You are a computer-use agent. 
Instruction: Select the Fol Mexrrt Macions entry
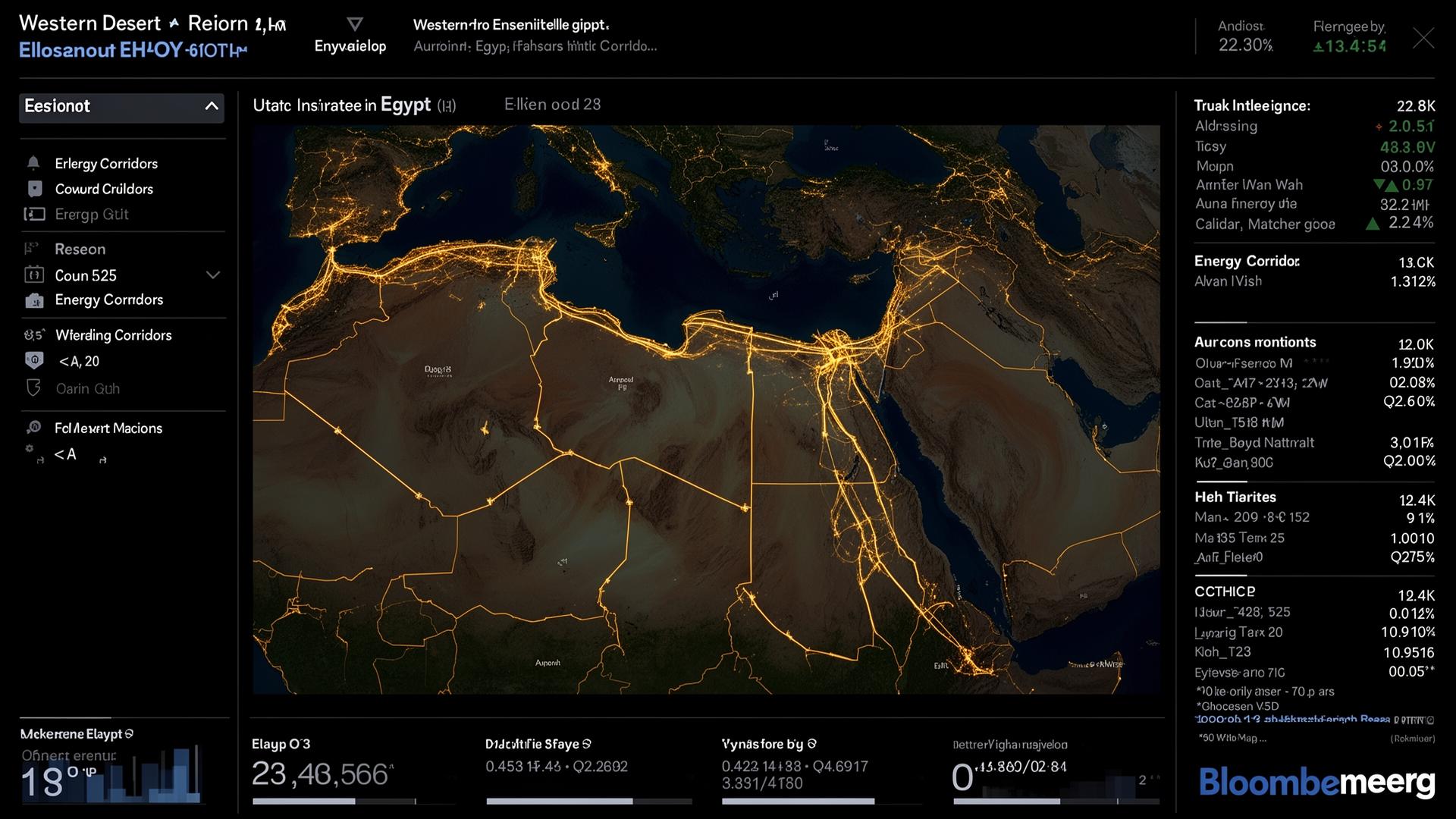point(108,428)
